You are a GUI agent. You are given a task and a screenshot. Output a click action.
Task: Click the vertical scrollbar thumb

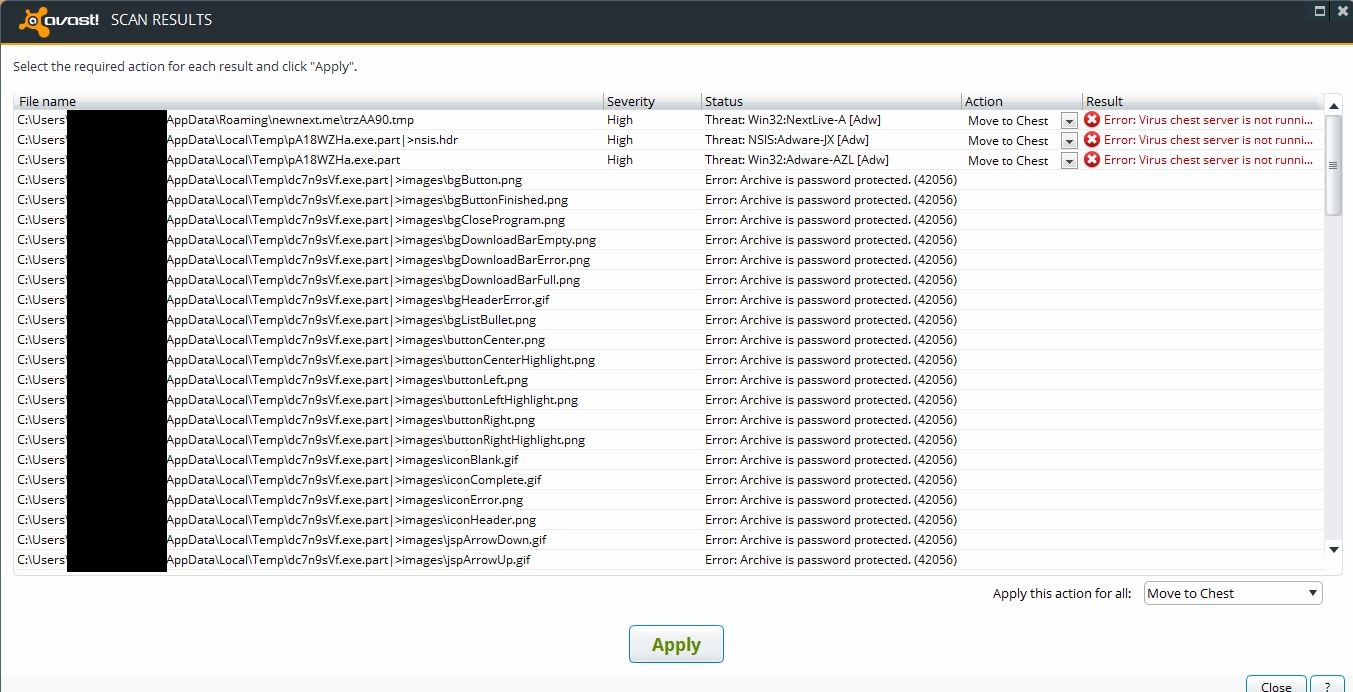(x=1333, y=165)
